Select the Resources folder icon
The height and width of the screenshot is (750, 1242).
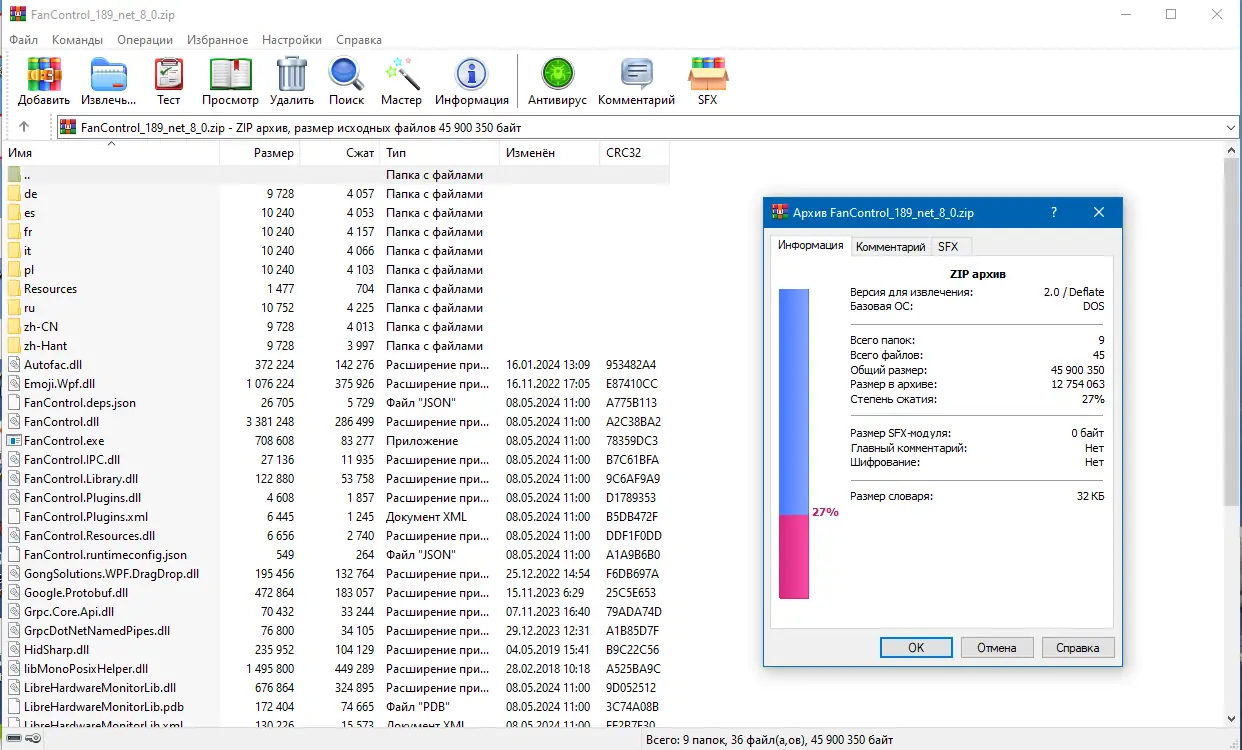pyautogui.click(x=14, y=289)
